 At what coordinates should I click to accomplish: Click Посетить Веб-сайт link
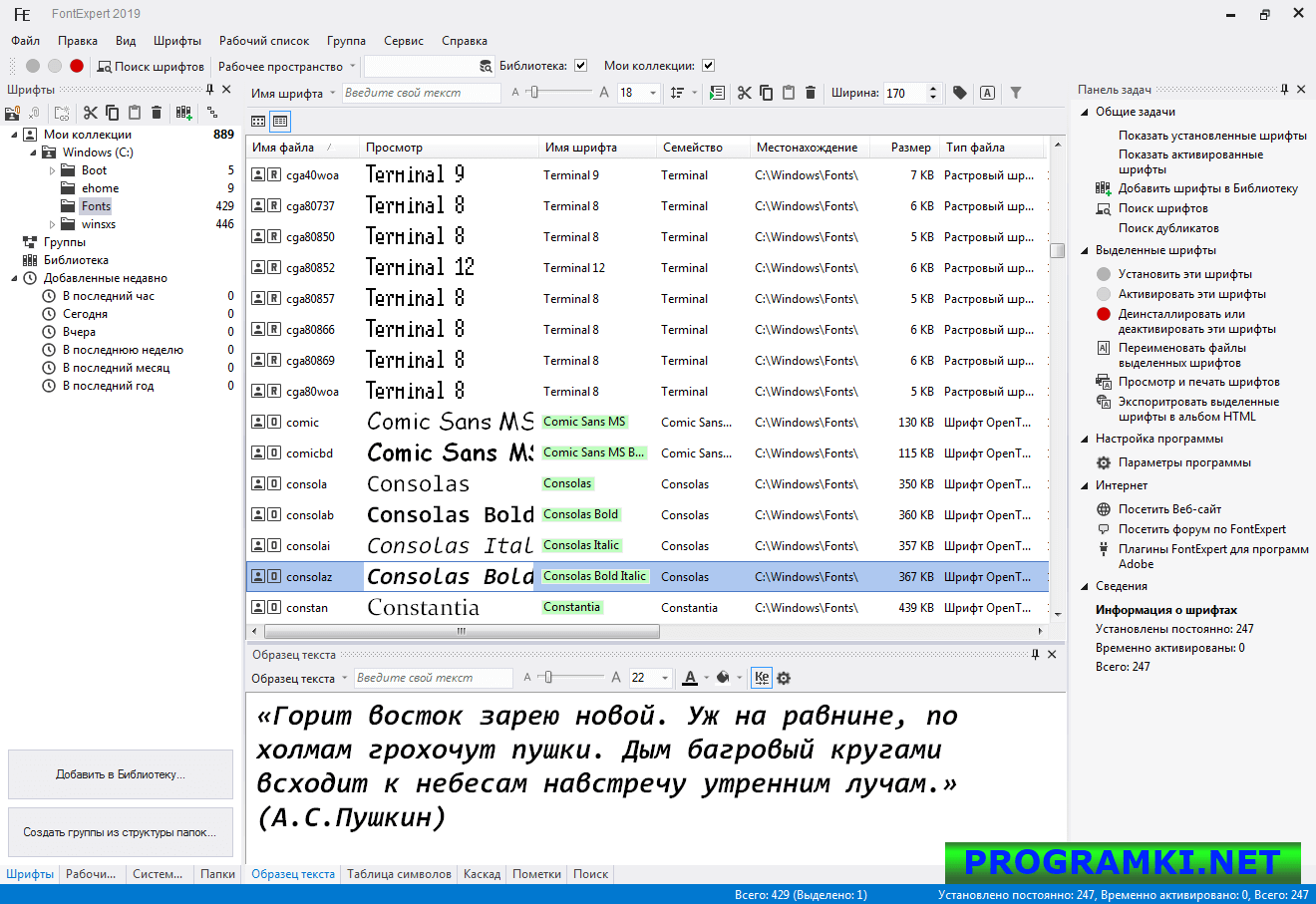1169,509
